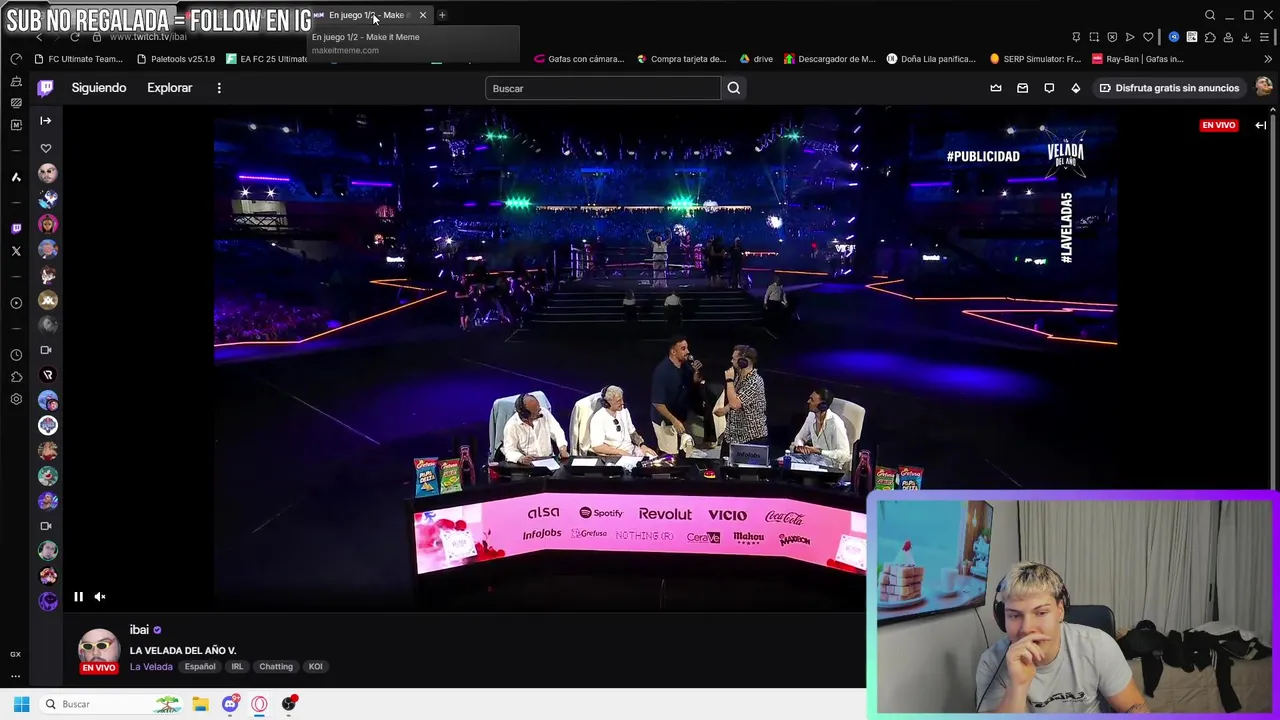The image size is (1280, 720).
Task: Open the whispers chat bubble icon
Action: point(1049,88)
